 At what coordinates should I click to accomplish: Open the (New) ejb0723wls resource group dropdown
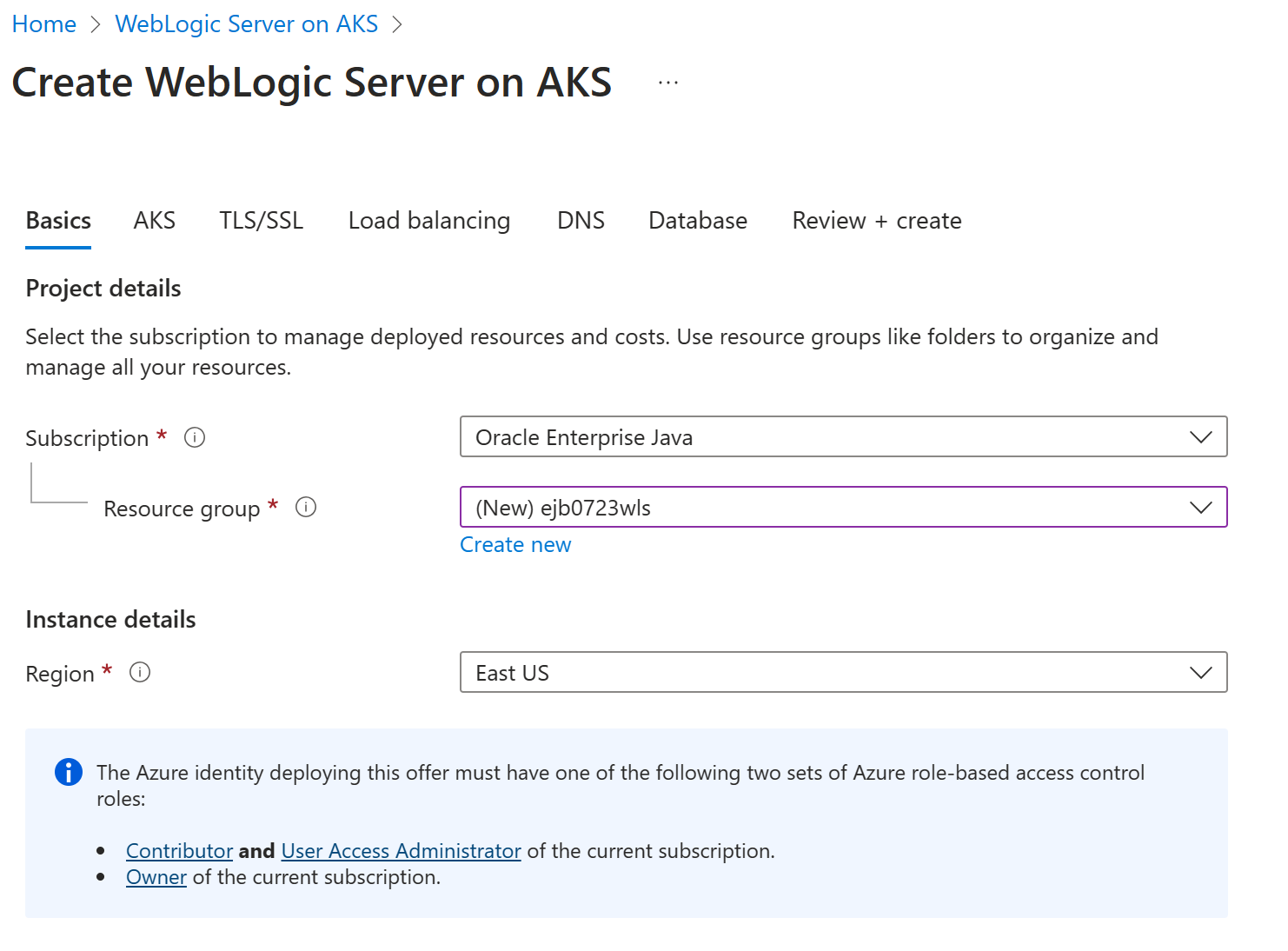(x=843, y=507)
